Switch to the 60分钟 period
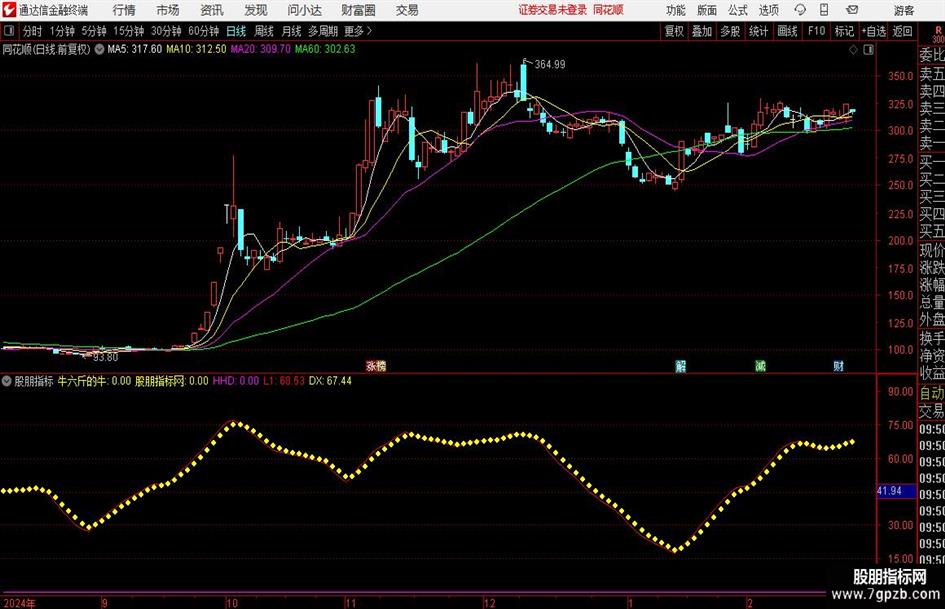 [x=204, y=31]
